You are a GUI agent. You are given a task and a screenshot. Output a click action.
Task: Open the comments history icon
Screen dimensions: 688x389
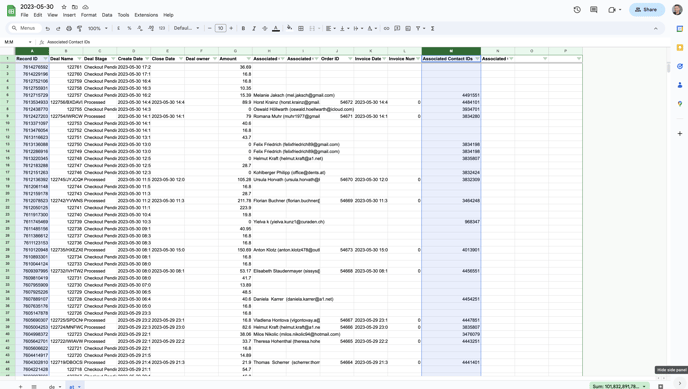point(594,10)
